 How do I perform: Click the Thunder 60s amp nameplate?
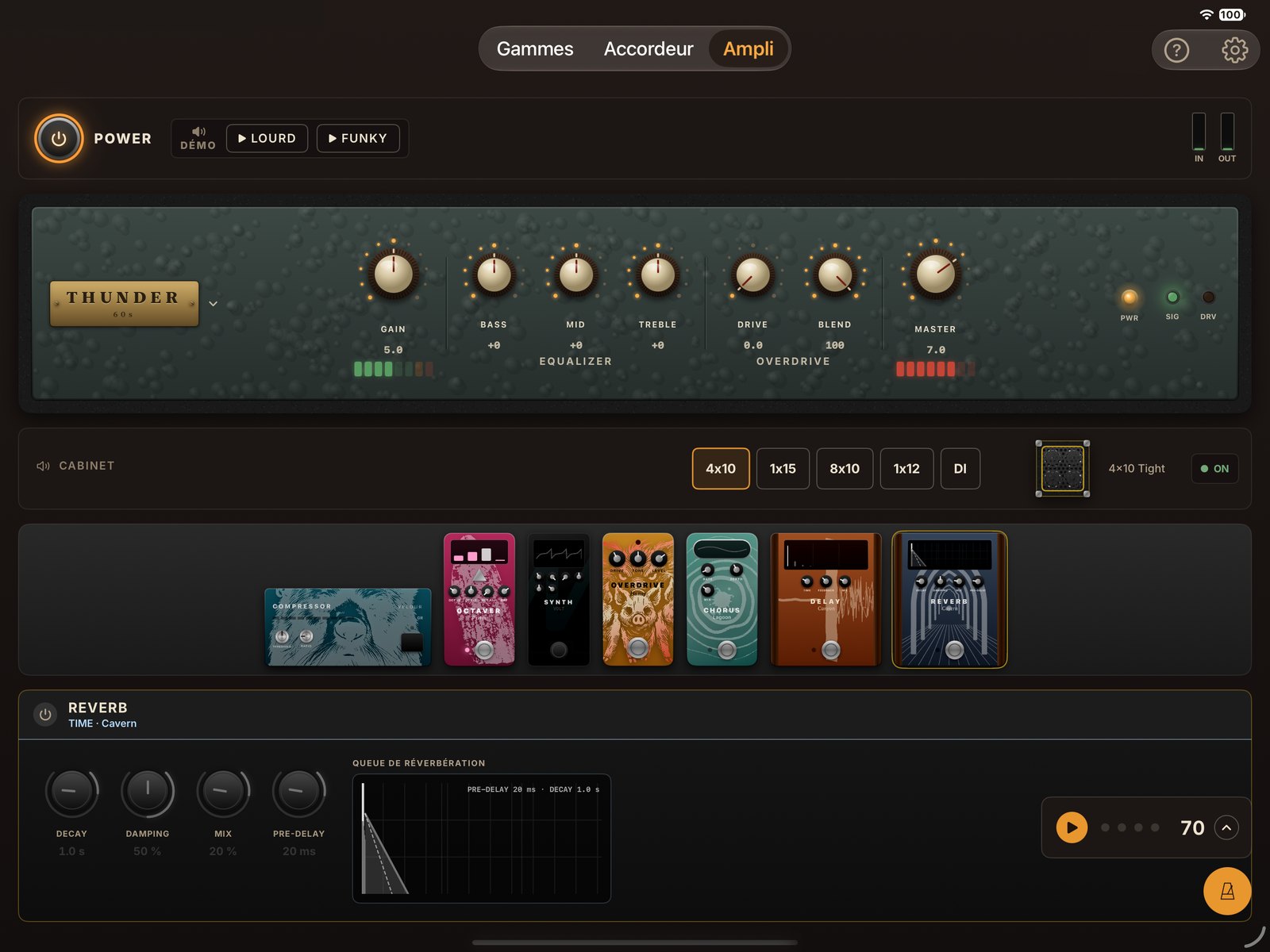(x=124, y=304)
